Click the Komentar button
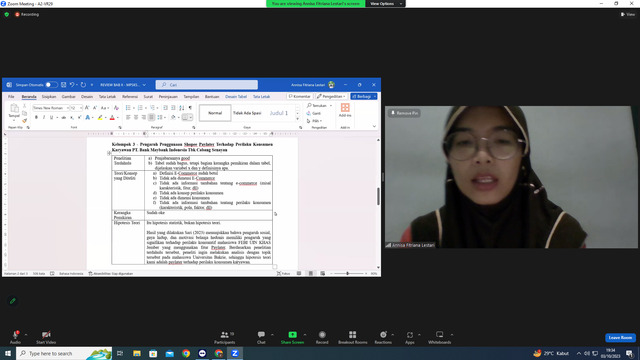Screen dimensions: 640x360 click(300, 96)
